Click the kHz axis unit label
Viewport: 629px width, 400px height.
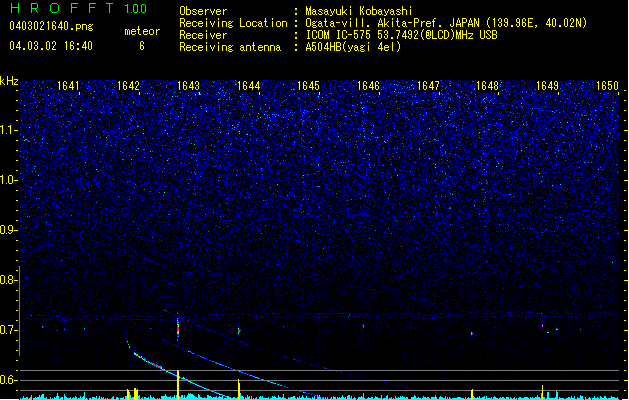[9, 81]
